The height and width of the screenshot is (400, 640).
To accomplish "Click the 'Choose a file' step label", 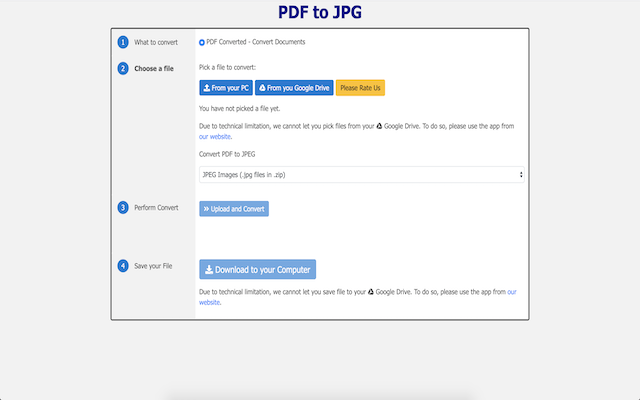I will pos(154,69).
